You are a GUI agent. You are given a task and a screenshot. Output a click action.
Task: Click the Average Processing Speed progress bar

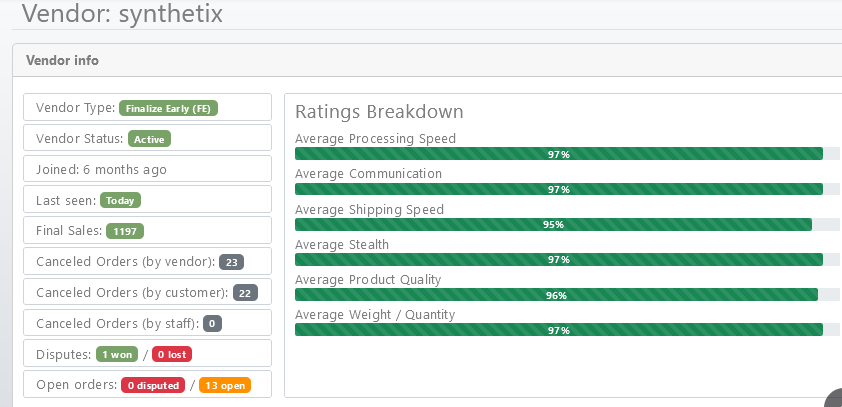tap(558, 154)
